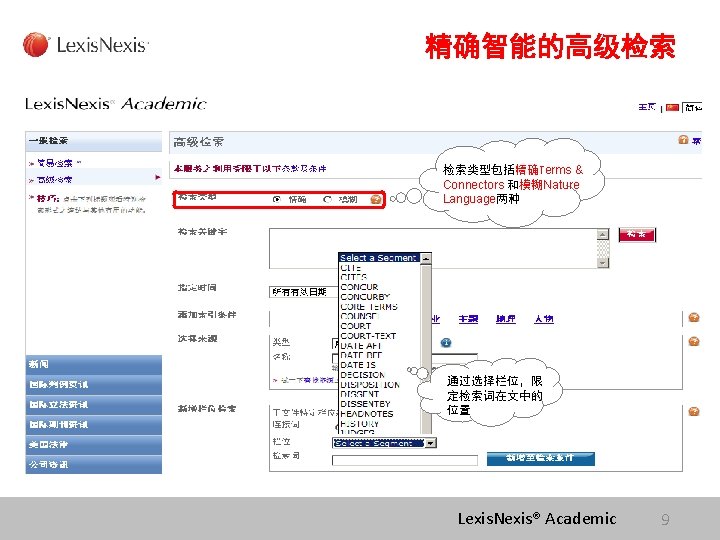Image resolution: width=720 pixels, height=540 pixels.
Task: Click help icon in 高级检索 header bar
Action: point(683,140)
